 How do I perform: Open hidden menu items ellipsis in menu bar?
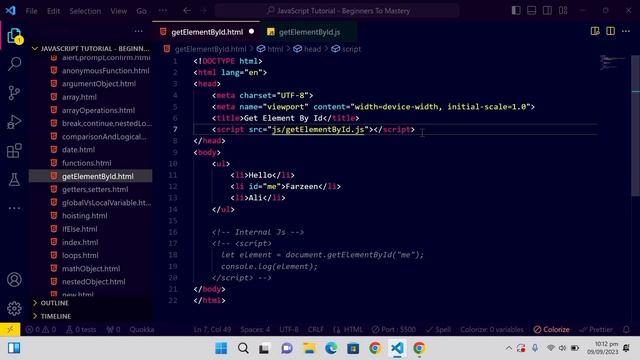pyautogui.click(x=162, y=11)
